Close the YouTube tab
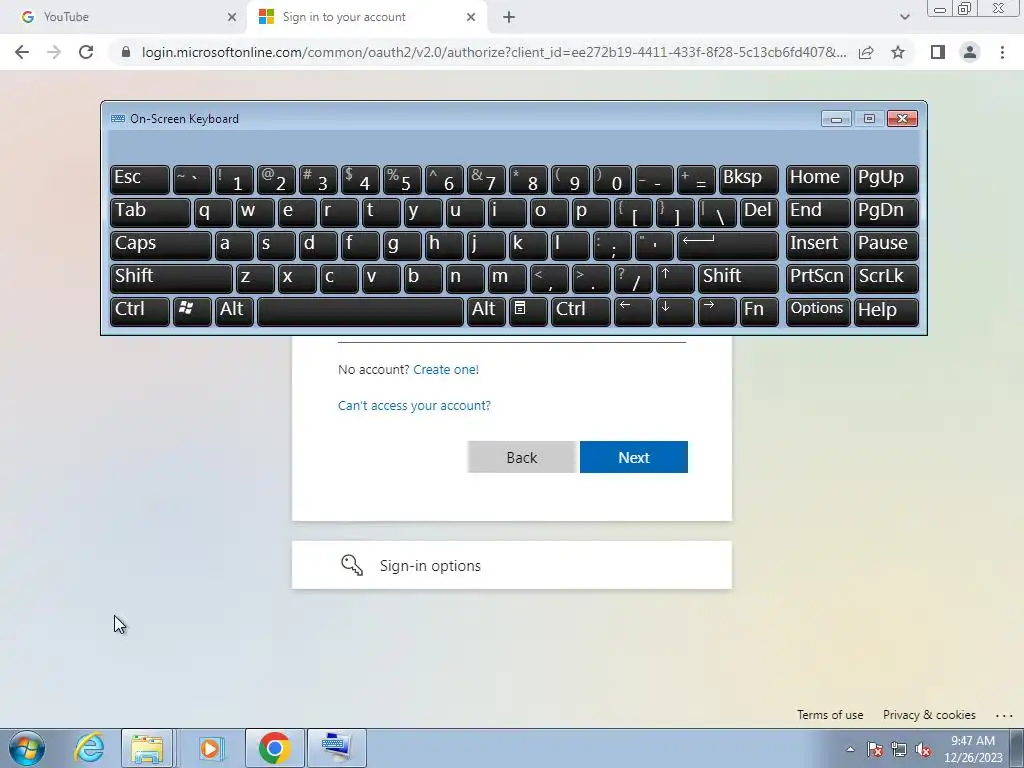The width and height of the screenshot is (1024, 768). pyautogui.click(x=232, y=17)
